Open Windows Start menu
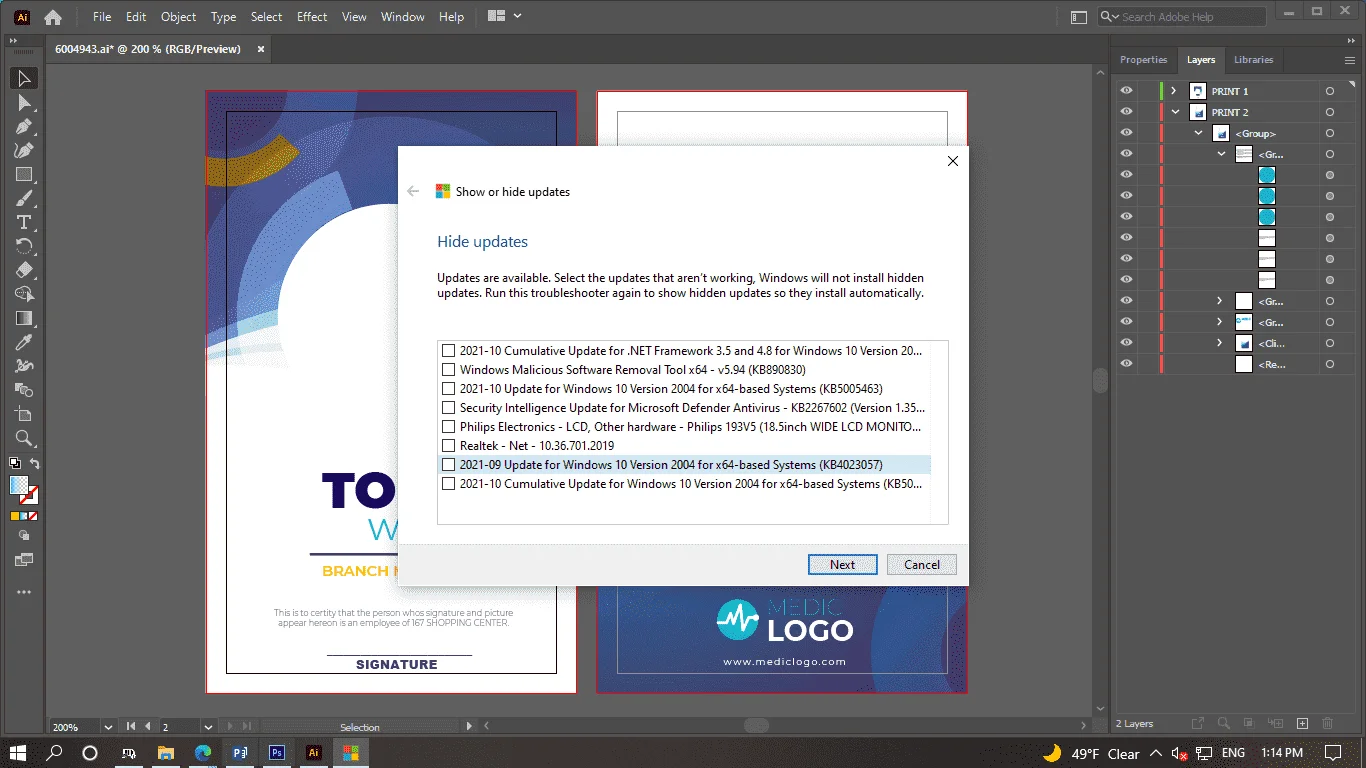The image size is (1366, 768). pyautogui.click(x=18, y=753)
